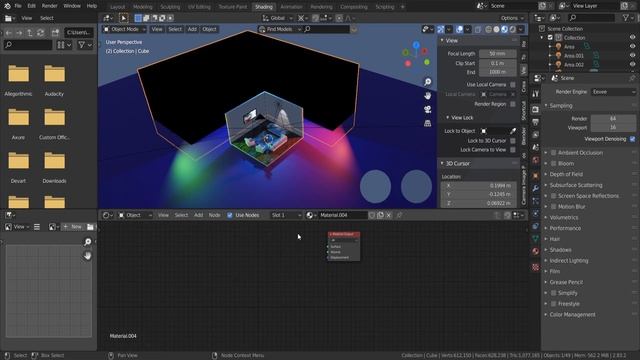The image size is (640, 360).
Task: Open the Slot 1 dropdown
Action: tap(286, 215)
